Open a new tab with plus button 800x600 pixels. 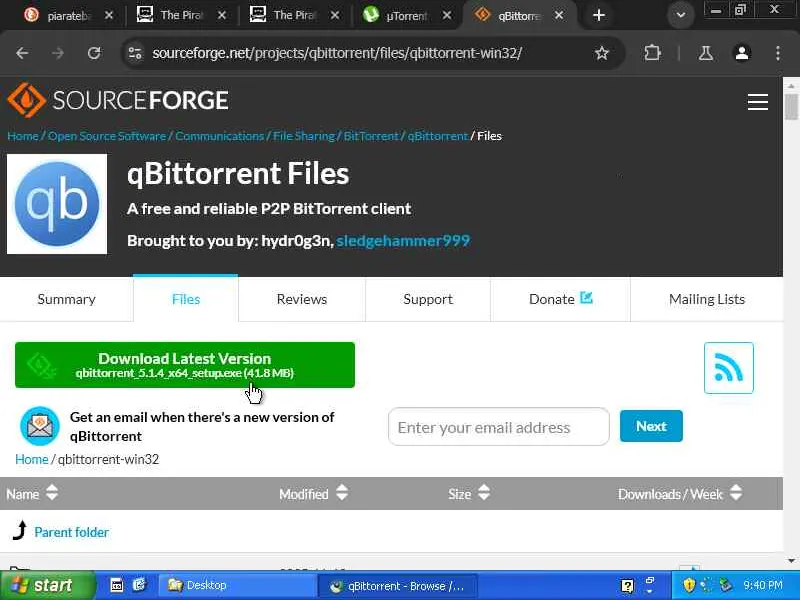[599, 15]
